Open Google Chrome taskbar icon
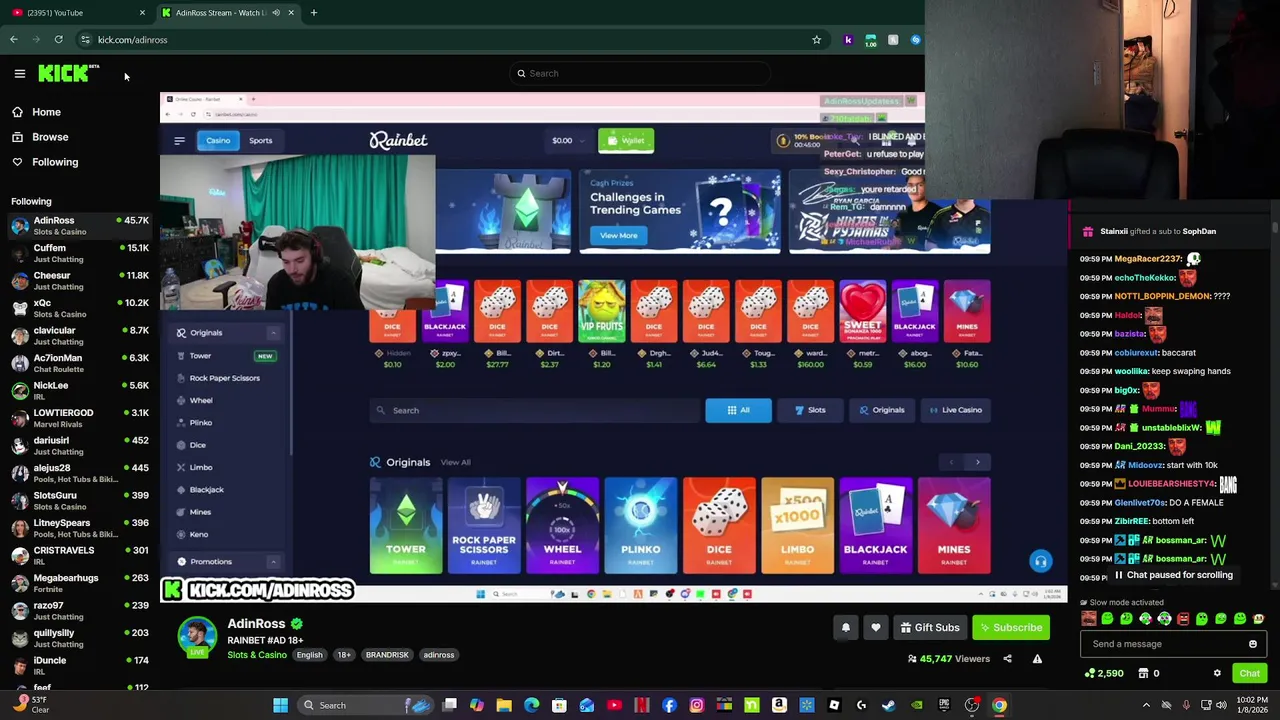 point(999,705)
